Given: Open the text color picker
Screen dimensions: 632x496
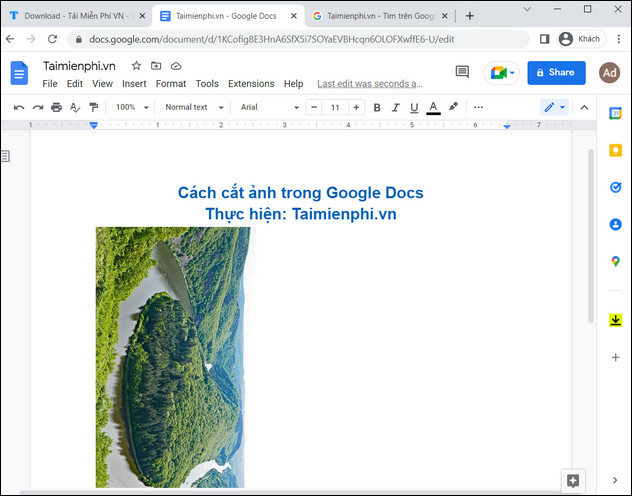Looking at the screenshot, I should [433, 108].
